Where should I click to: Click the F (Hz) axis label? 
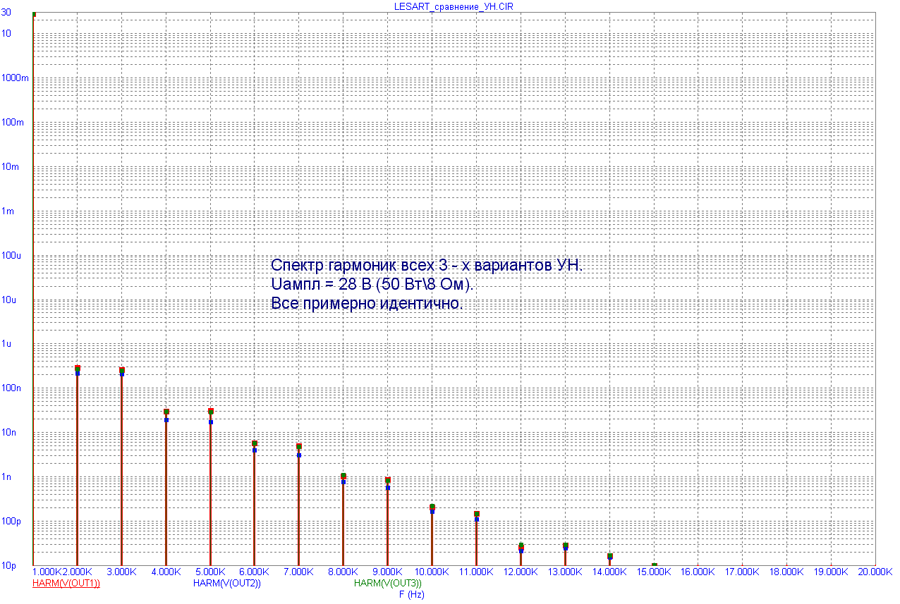412,595
